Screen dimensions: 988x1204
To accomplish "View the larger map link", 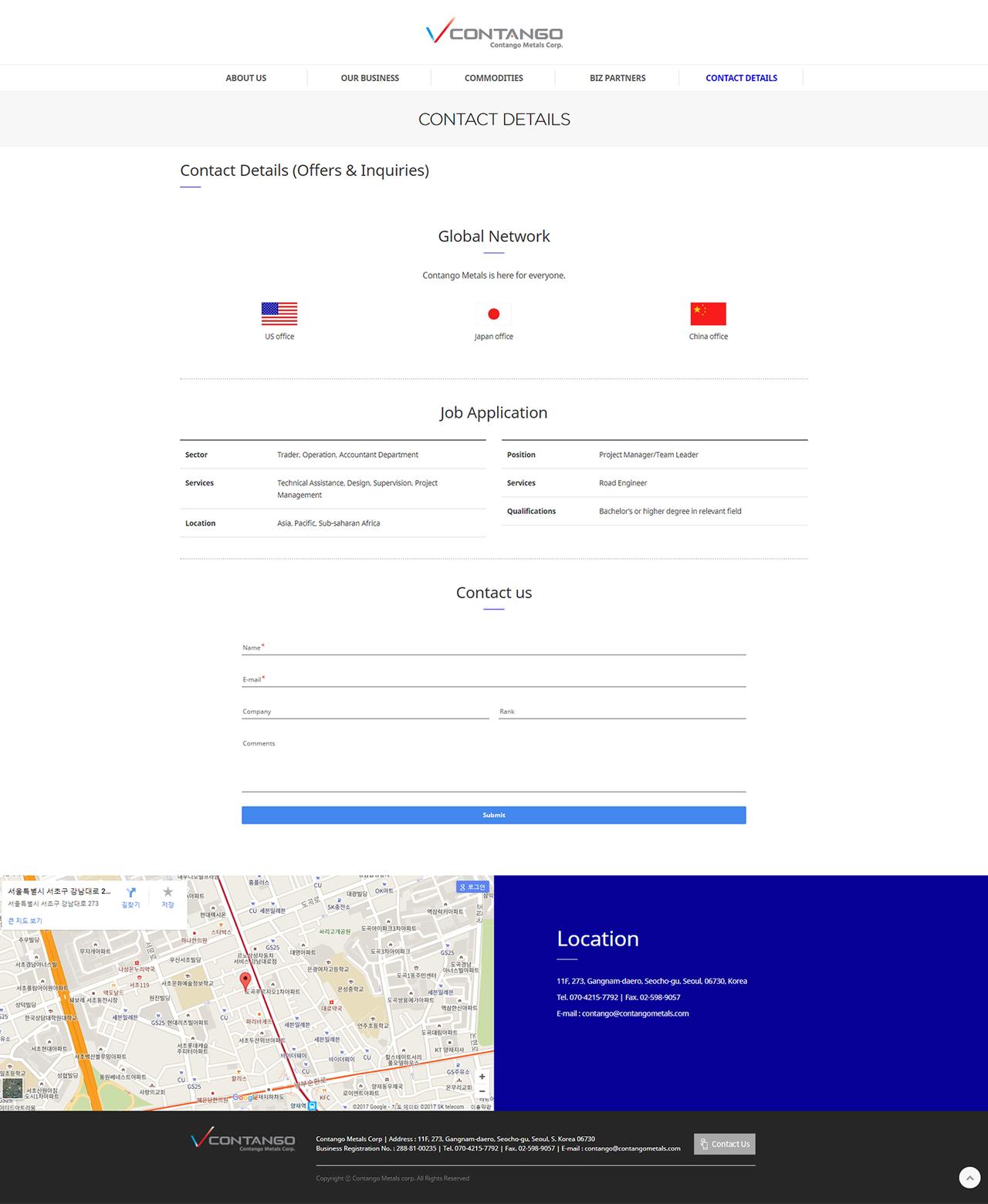I will pos(25,921).
